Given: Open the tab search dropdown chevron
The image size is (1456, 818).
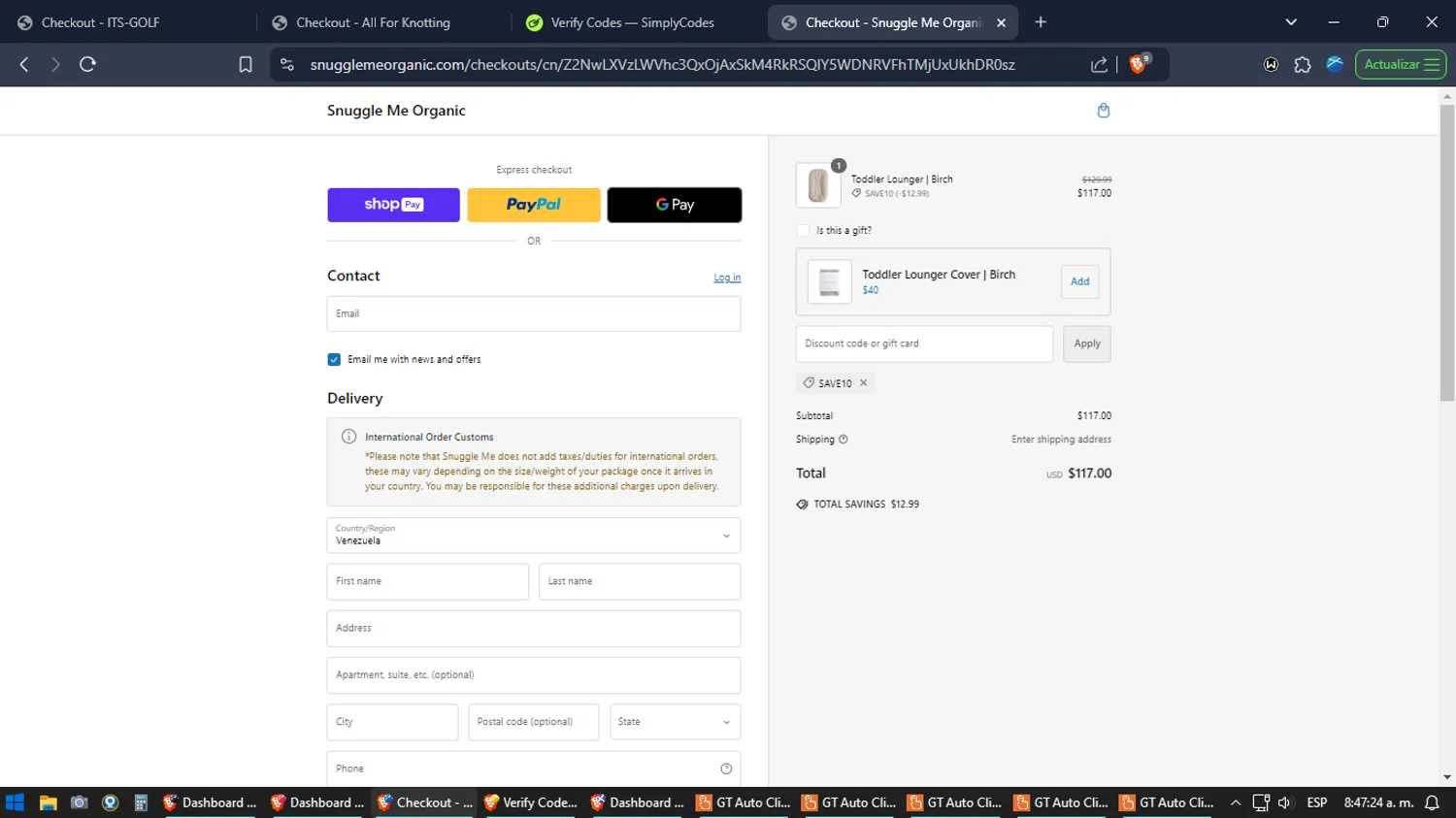Looking at the screenshot, I should click(x=1291, y=22).
